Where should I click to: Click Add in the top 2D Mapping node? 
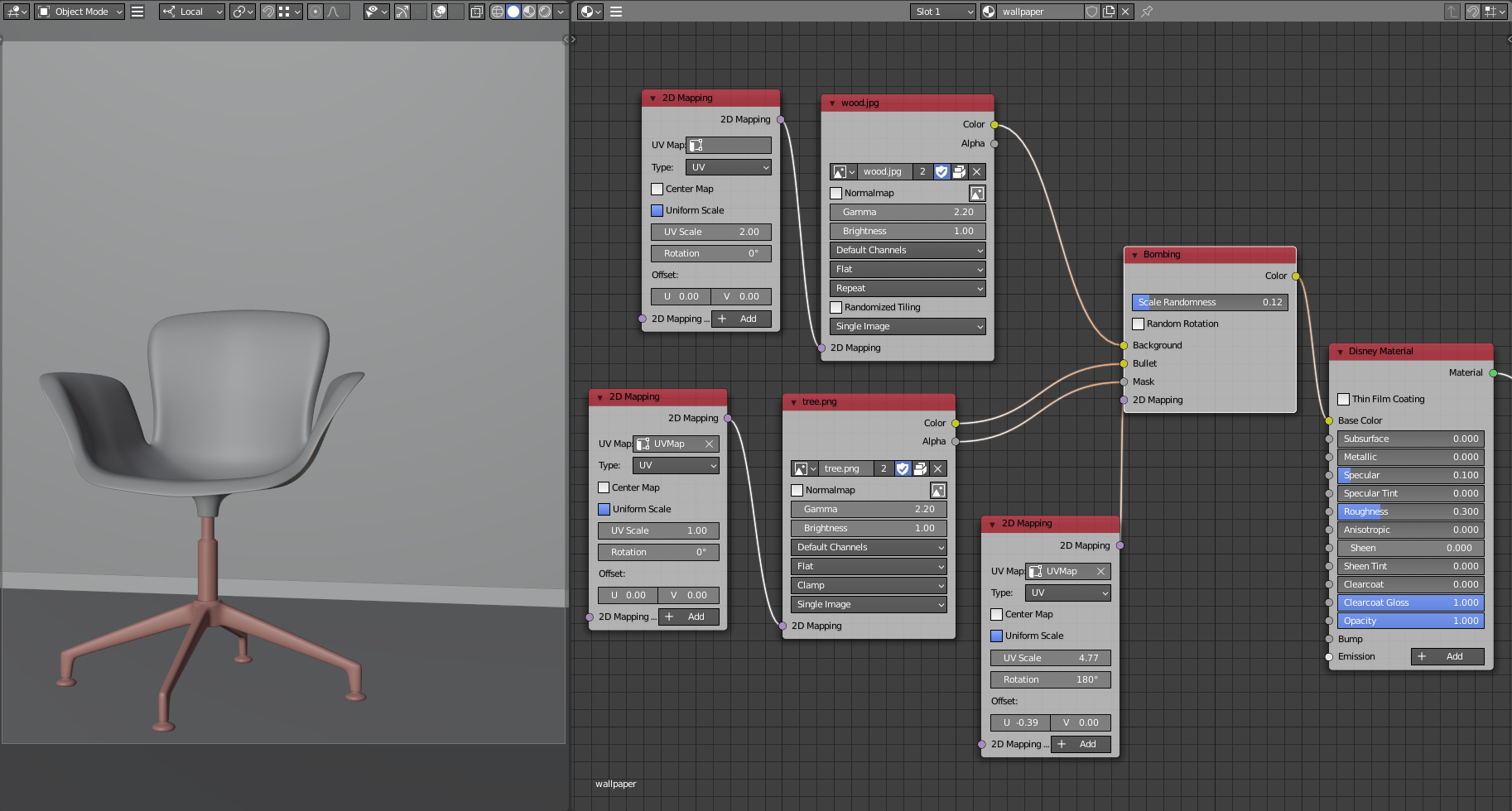tap(740, 319)
